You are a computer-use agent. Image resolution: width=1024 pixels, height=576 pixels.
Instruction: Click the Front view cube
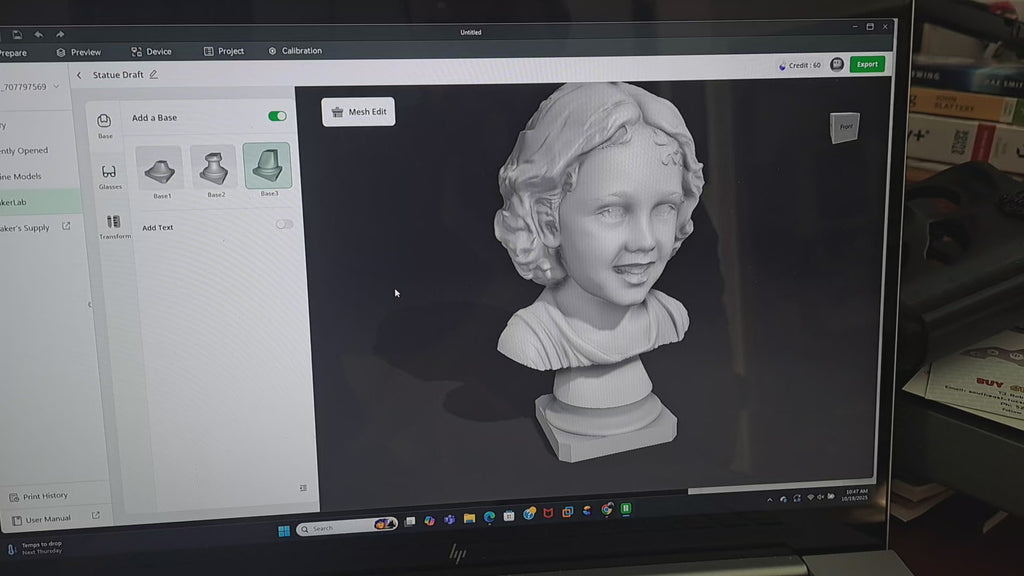pyautogui.click(x=846, y=127)
